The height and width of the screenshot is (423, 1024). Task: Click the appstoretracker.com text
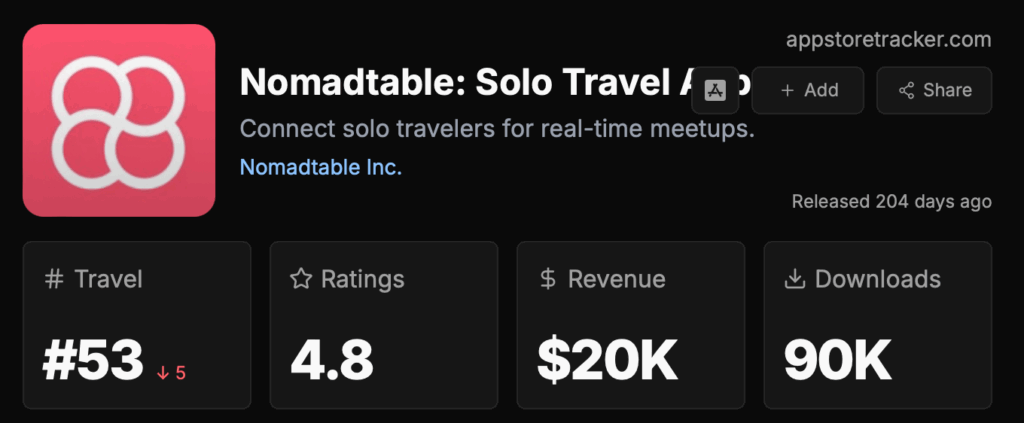[x=889, y=40]
